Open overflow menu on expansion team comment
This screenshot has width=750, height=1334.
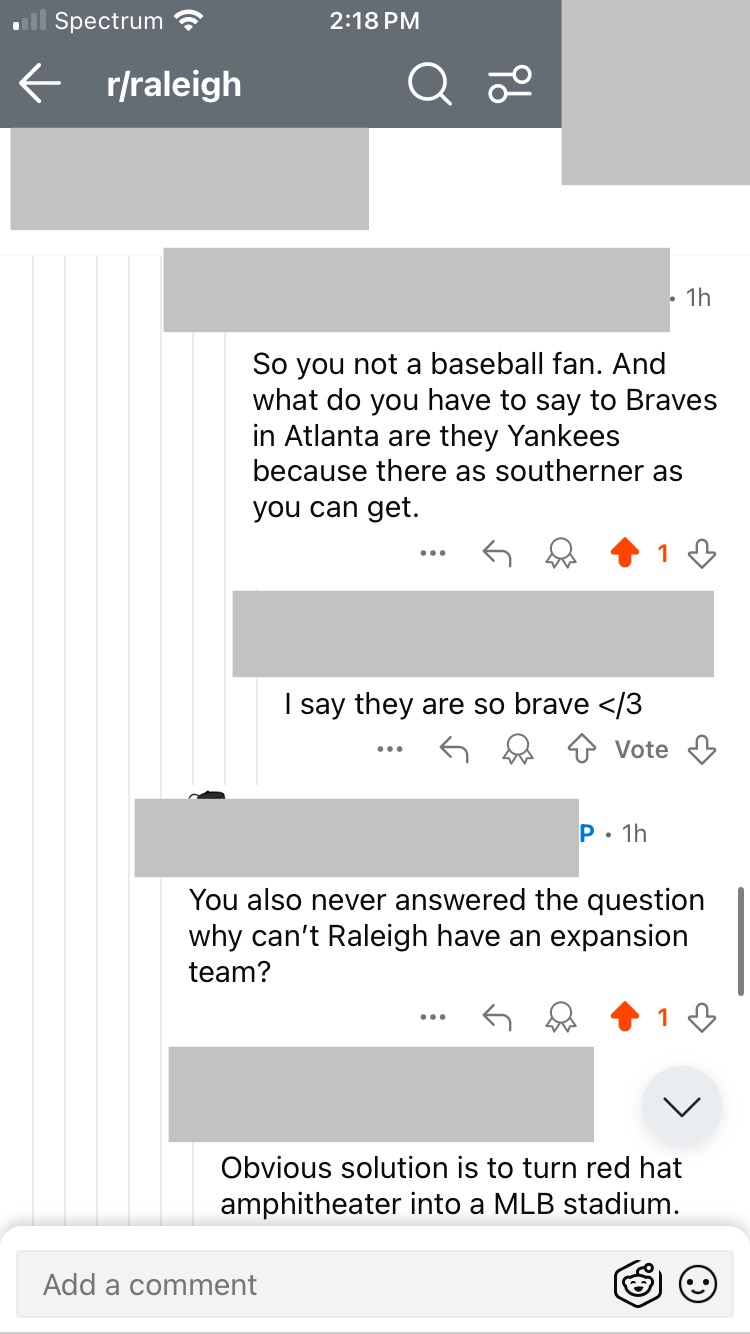click(433, 1018)
